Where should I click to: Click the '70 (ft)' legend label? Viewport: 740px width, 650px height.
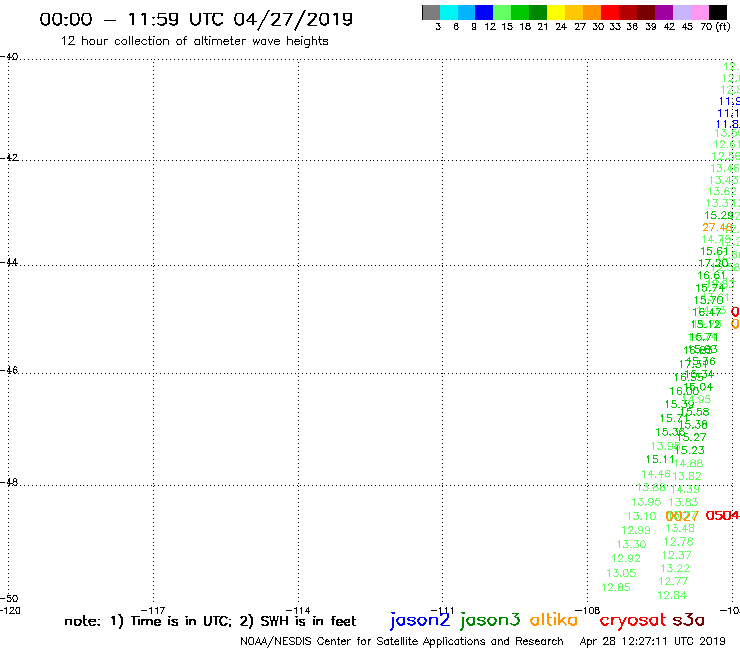[715, 26]
